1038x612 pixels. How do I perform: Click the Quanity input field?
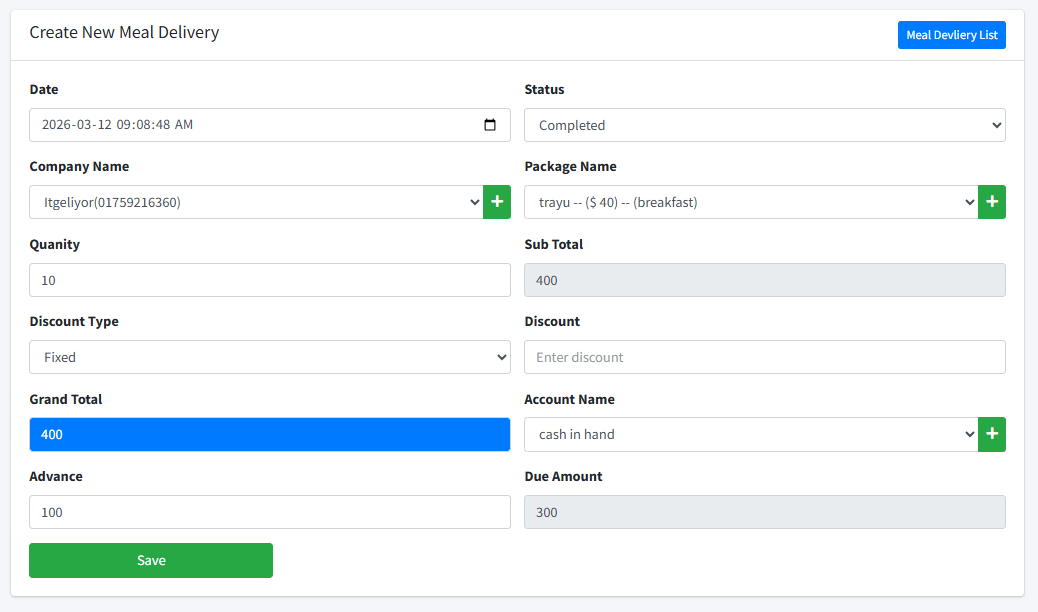click(x=269, y=280)
